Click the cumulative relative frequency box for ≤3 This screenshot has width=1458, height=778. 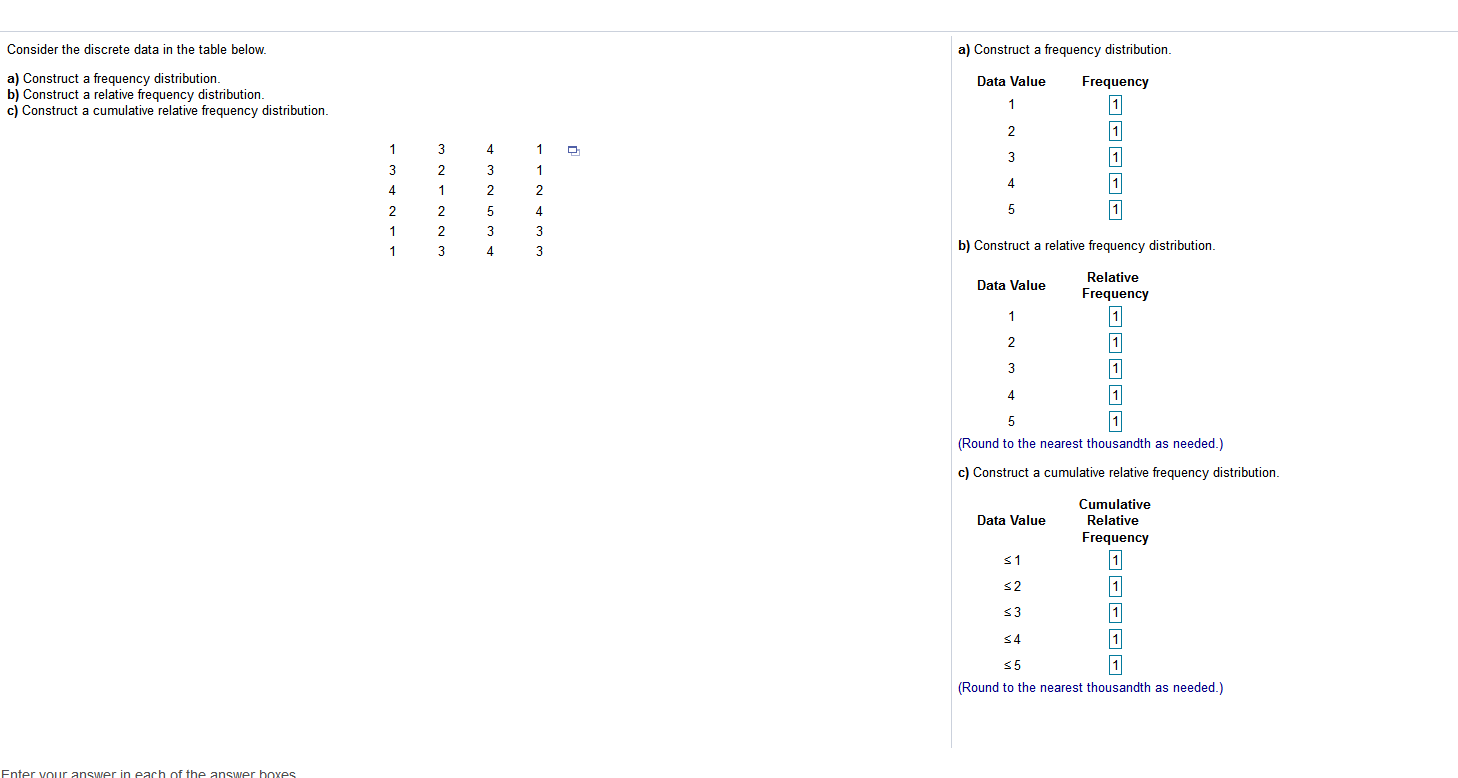[x=1114, y=612]
